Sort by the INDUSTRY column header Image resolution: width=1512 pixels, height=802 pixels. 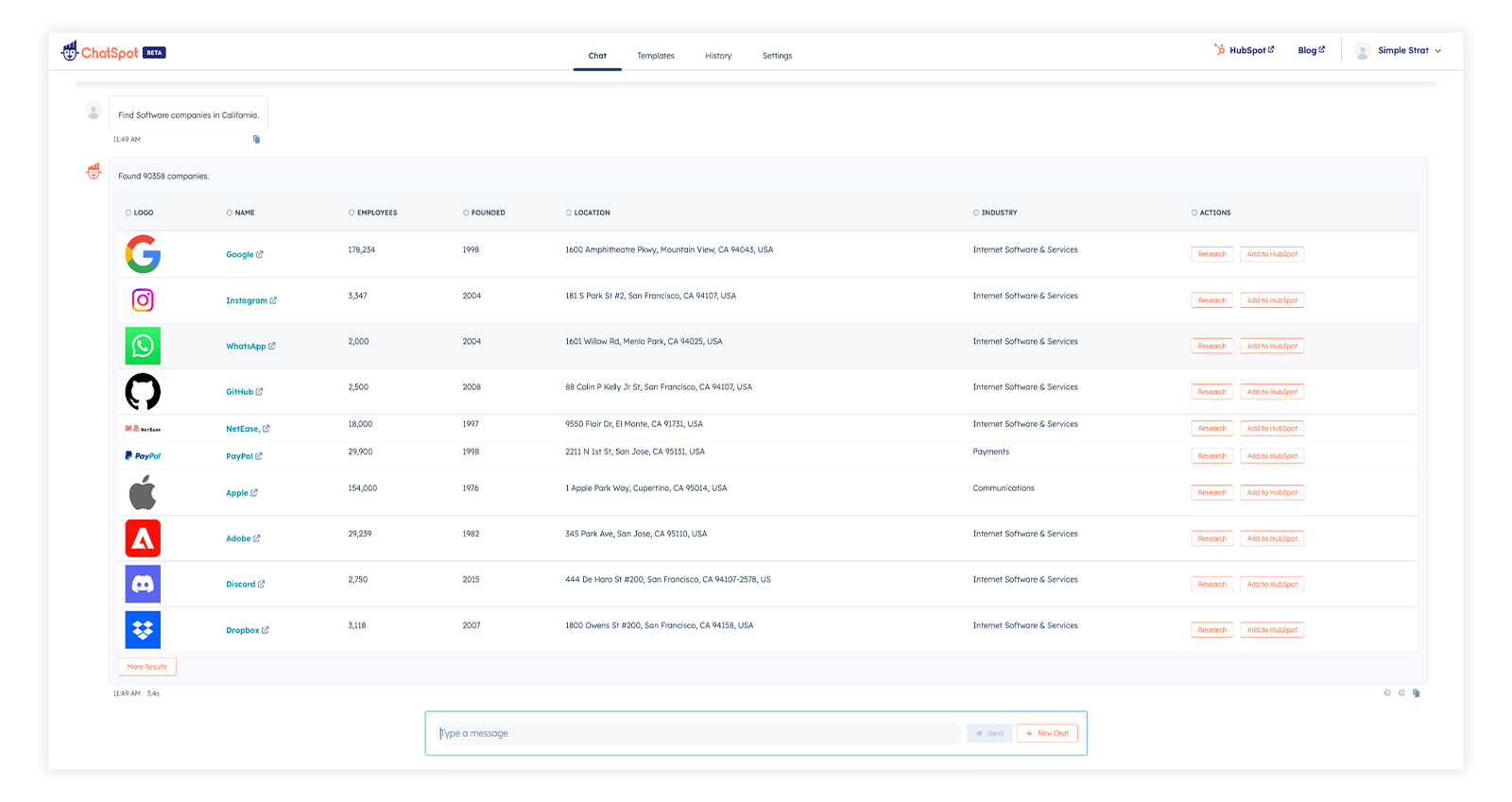pyautogui.click(x=995, y=213)
